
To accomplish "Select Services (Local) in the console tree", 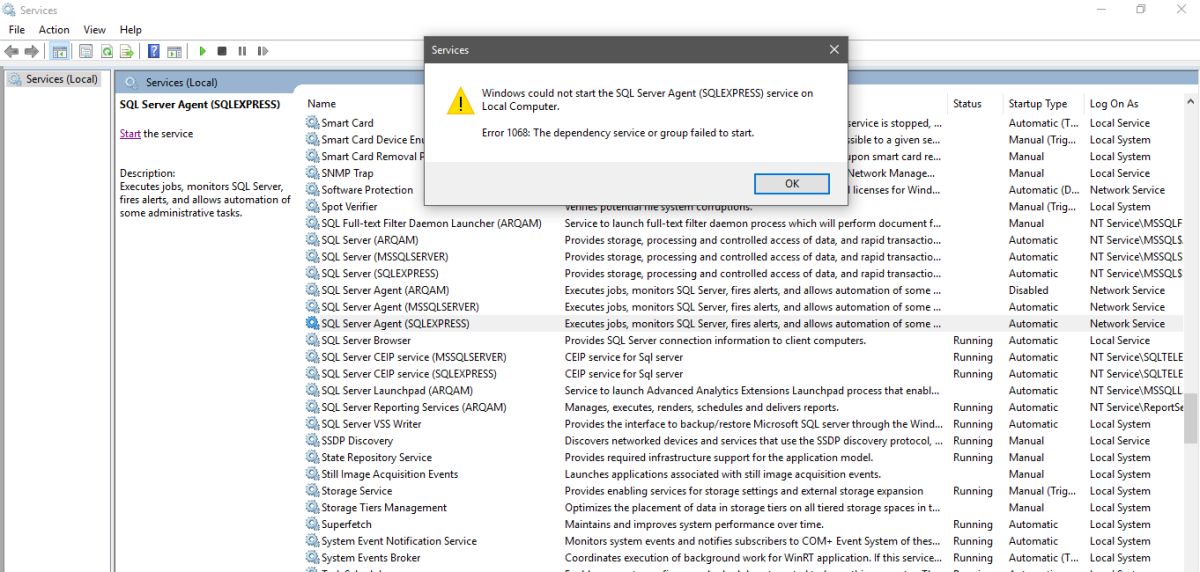I will pyautogui.click(x=54, y=79).
